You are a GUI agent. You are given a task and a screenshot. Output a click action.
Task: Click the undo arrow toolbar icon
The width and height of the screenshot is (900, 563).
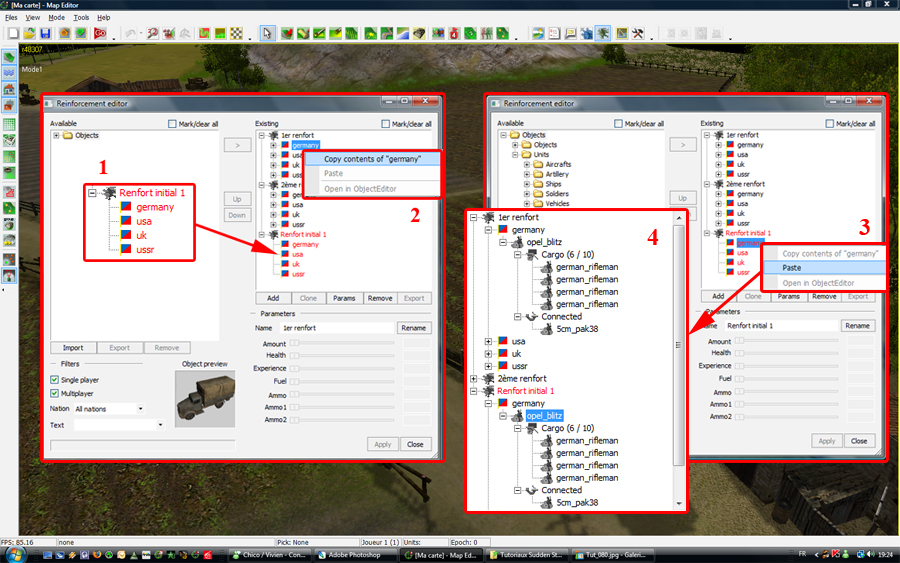coord(130,33)
